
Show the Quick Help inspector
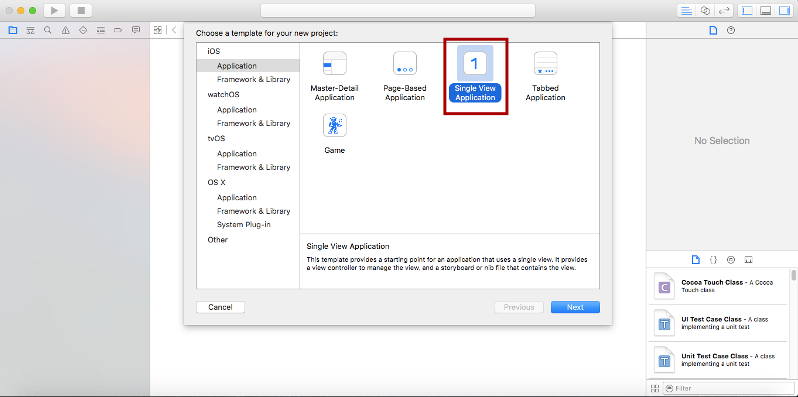click(x=731, y=30)
